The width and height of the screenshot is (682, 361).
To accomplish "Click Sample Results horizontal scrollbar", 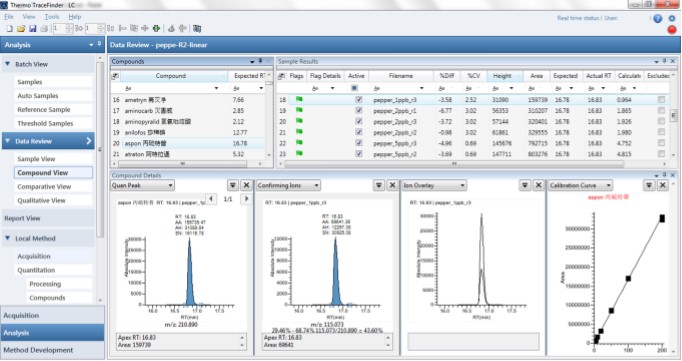I will [x=454, y=164].
